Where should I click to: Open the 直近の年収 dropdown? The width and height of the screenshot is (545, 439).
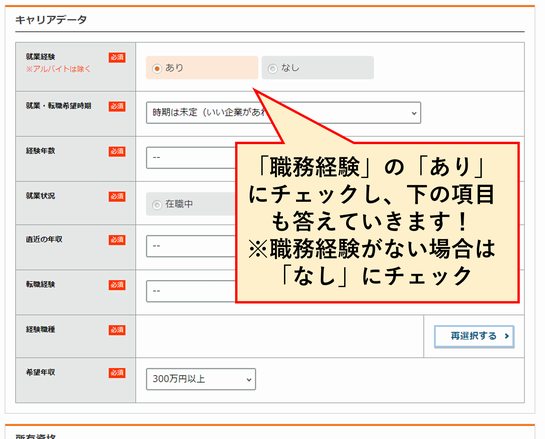tap(191, 246)
